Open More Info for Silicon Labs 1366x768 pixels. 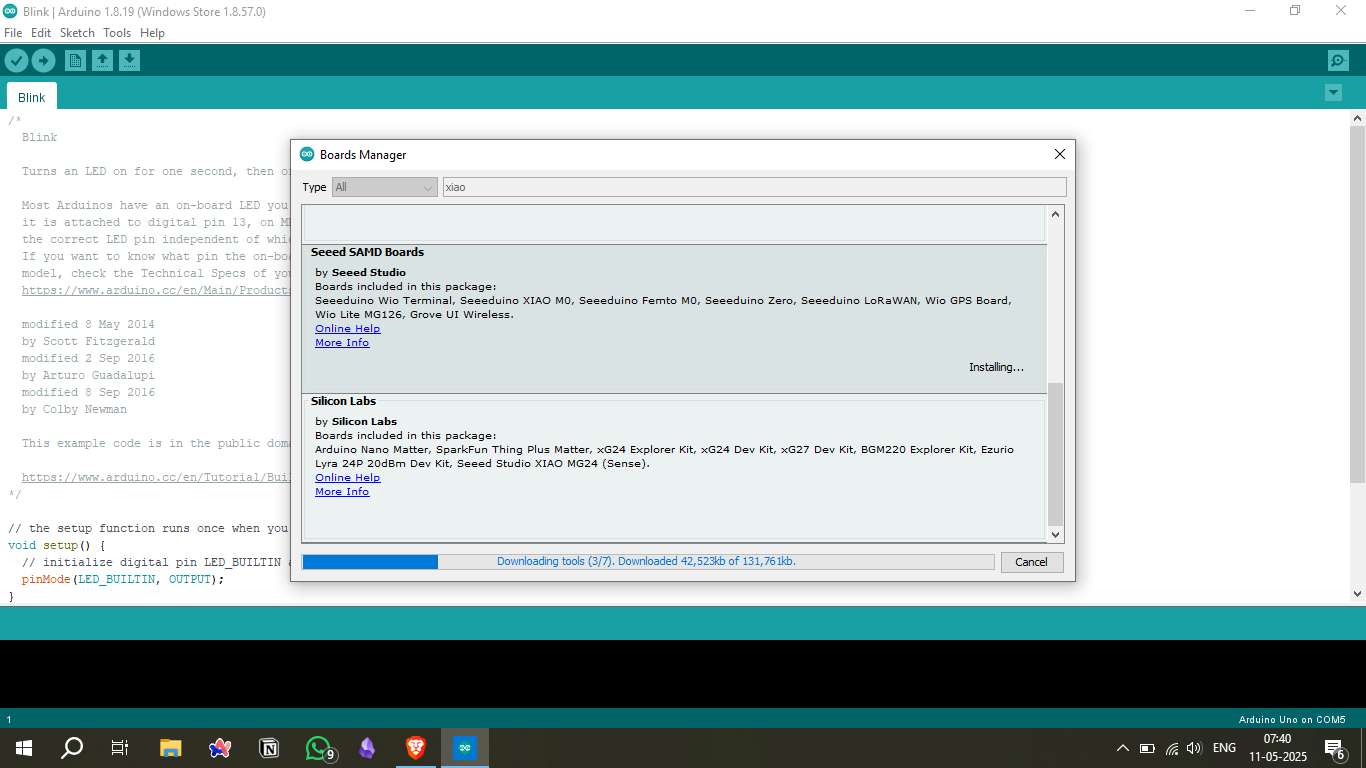tap(342, 492)
